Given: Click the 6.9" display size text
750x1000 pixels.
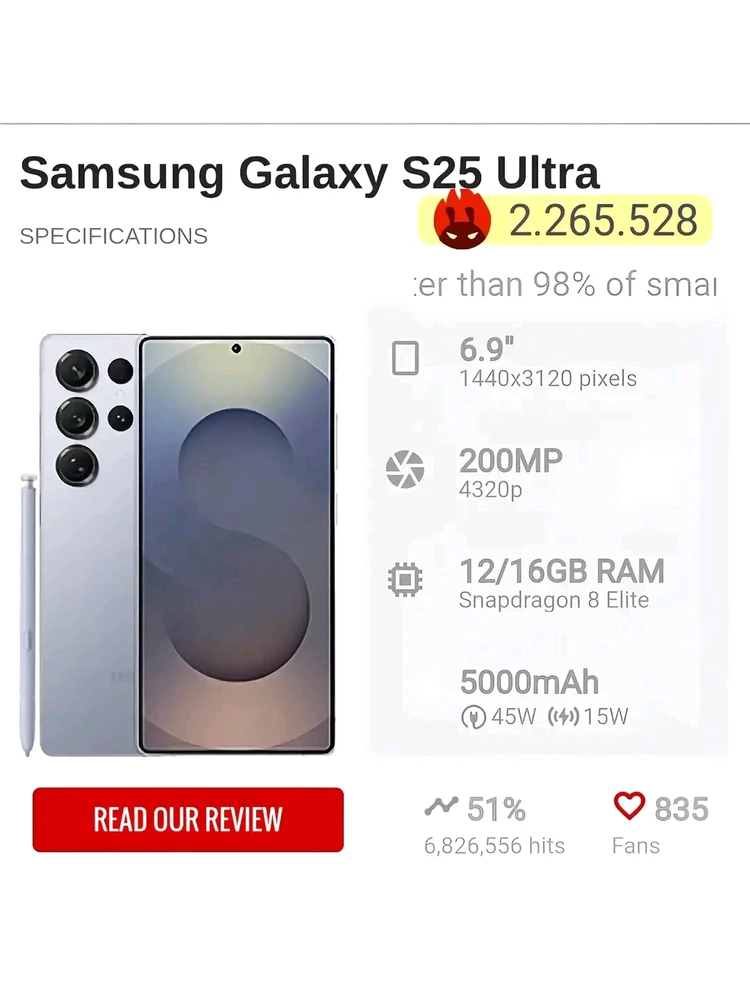Looking at the screenshot, I should tap(487, 351).
